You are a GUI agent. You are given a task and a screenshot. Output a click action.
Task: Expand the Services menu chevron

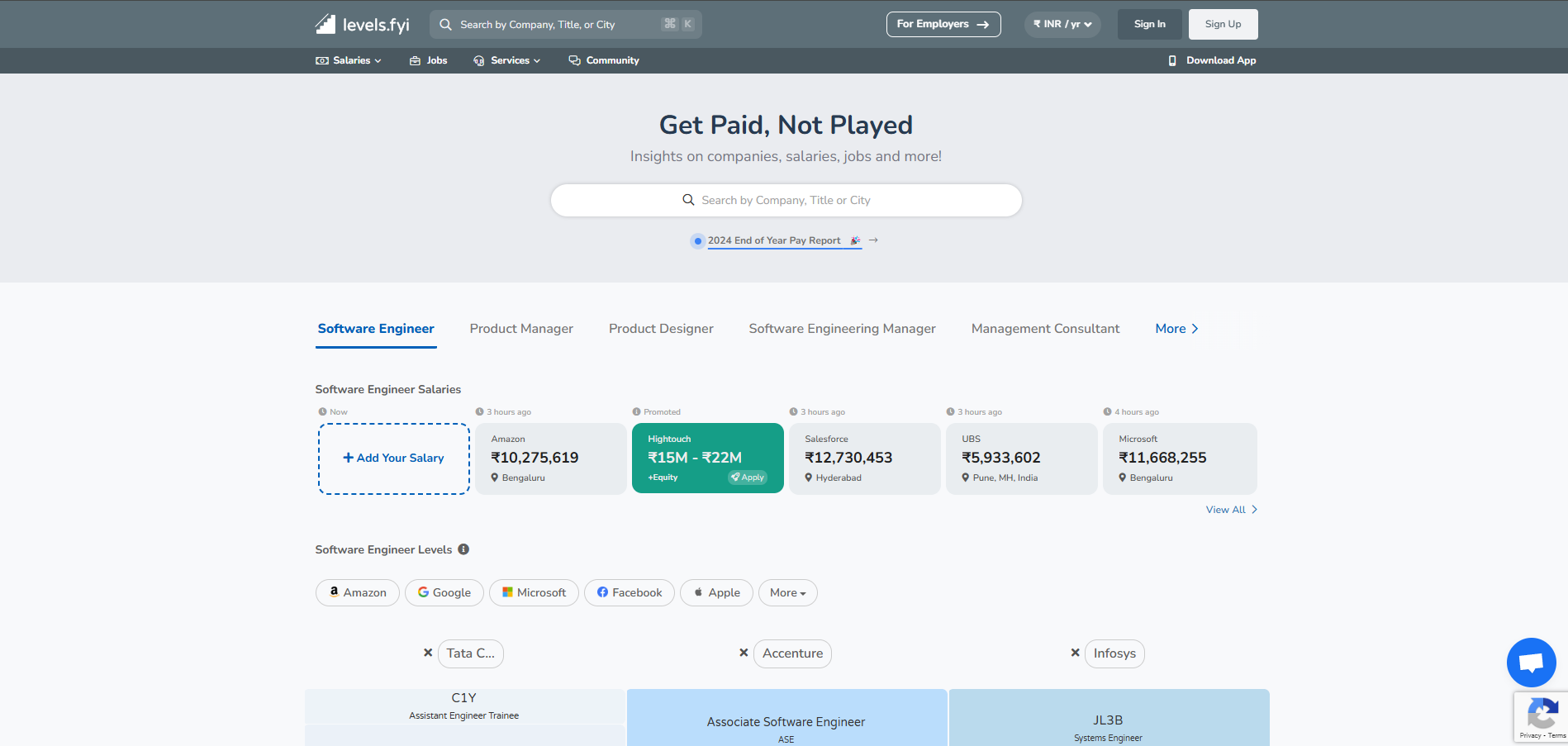(x=536, y=59)
